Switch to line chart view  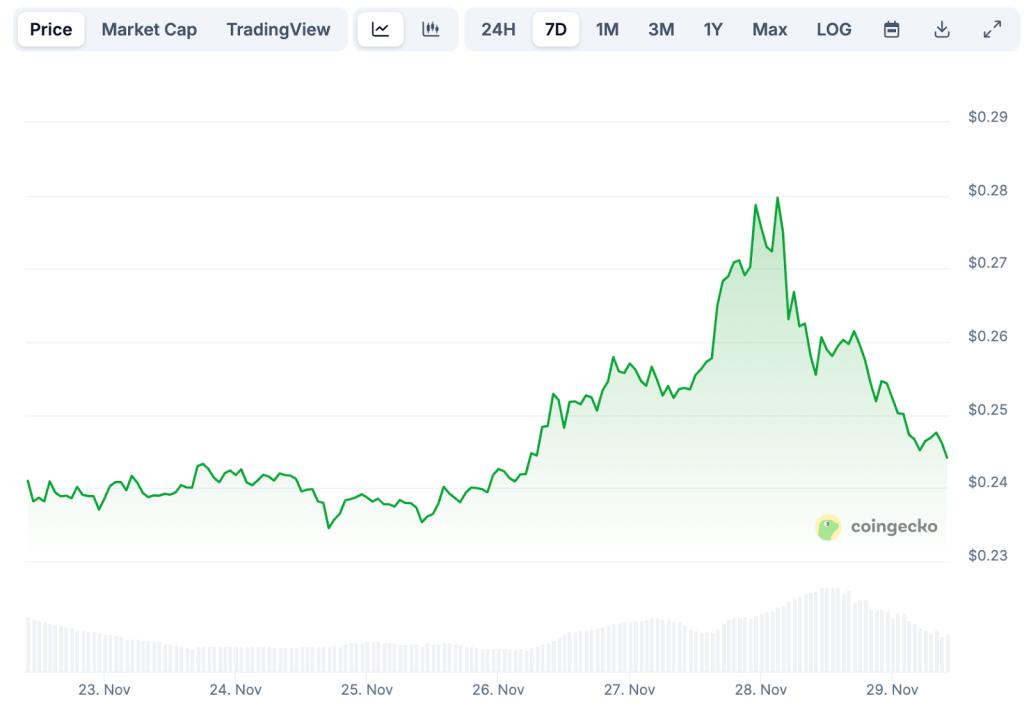380,29
